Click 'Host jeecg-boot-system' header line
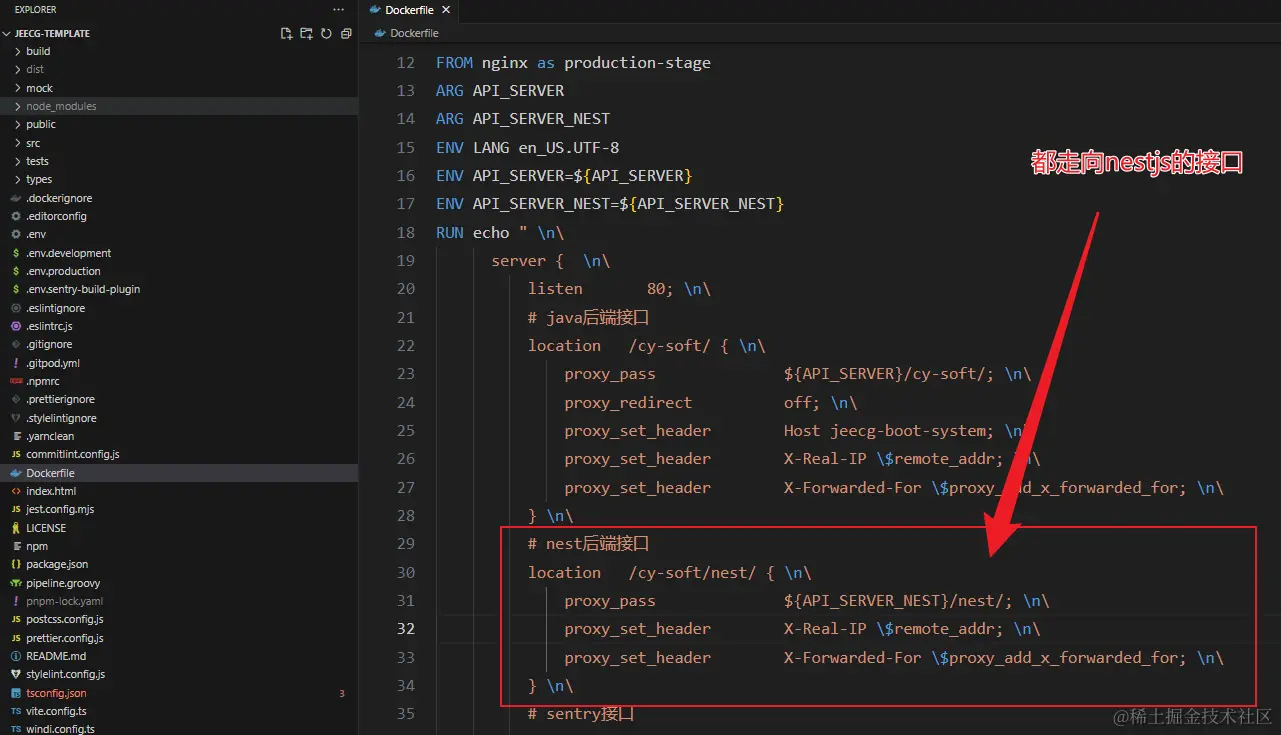1281x735 pixels. pos(795,431)
